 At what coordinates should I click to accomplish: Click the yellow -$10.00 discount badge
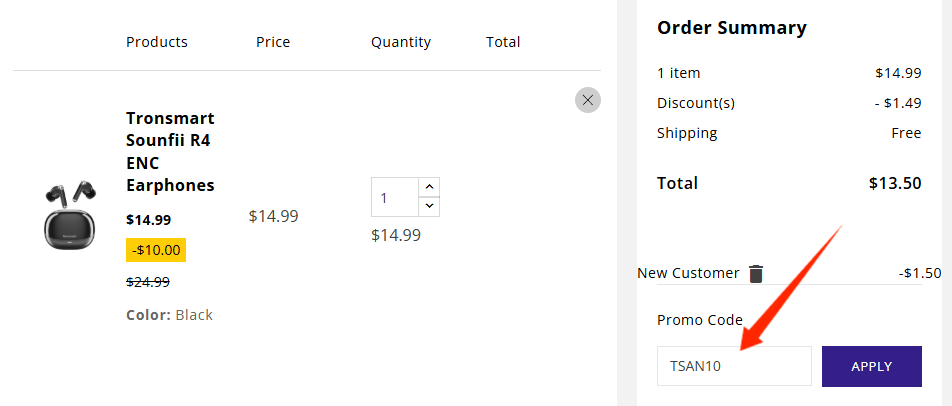point(156,250)
